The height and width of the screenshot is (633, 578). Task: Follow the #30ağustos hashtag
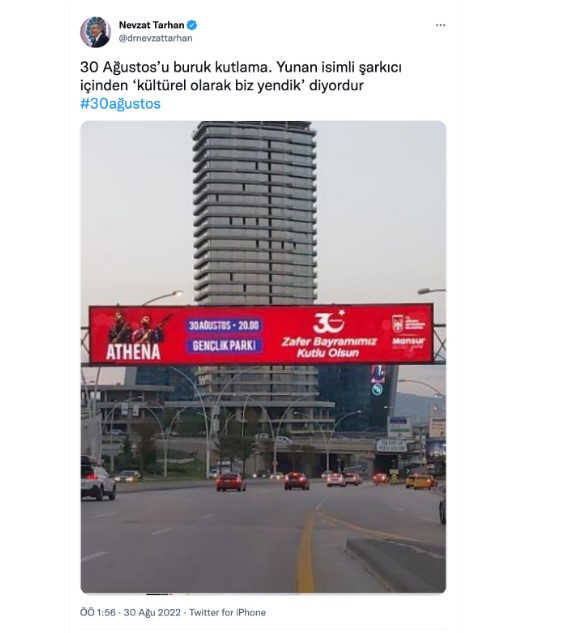click(x=120, y=104)
